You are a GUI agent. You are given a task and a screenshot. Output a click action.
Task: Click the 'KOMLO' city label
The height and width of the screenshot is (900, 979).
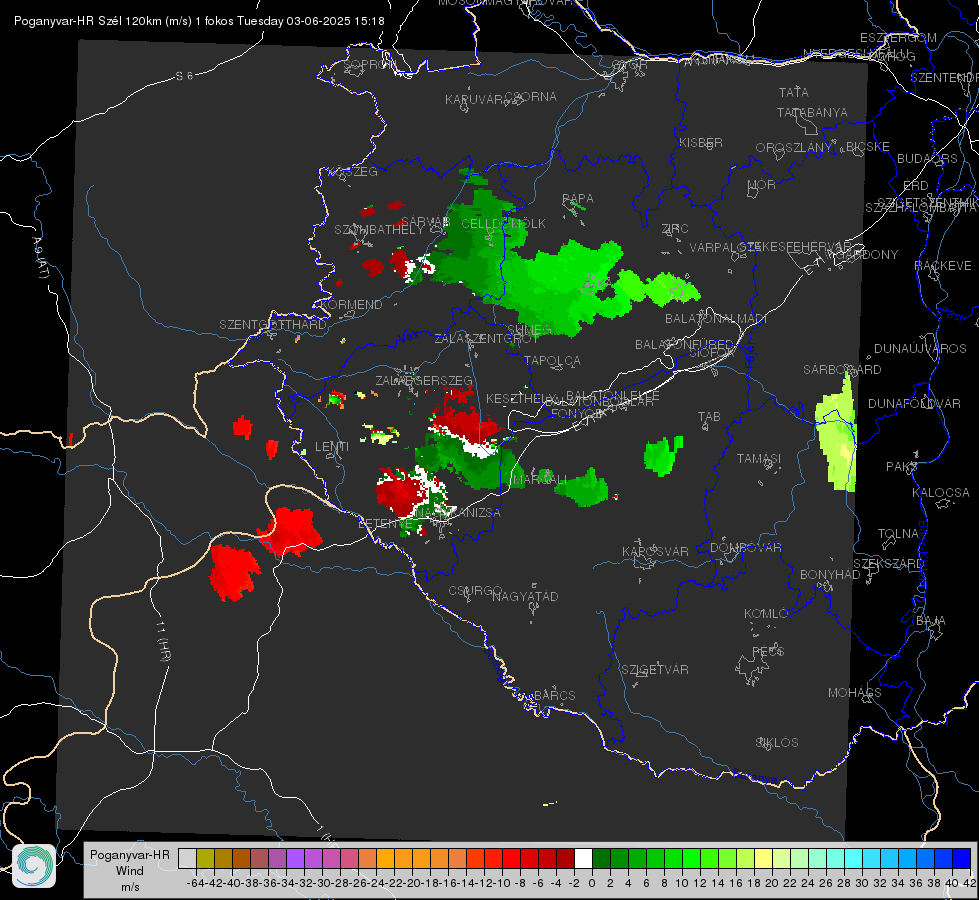tap(766, 614)
